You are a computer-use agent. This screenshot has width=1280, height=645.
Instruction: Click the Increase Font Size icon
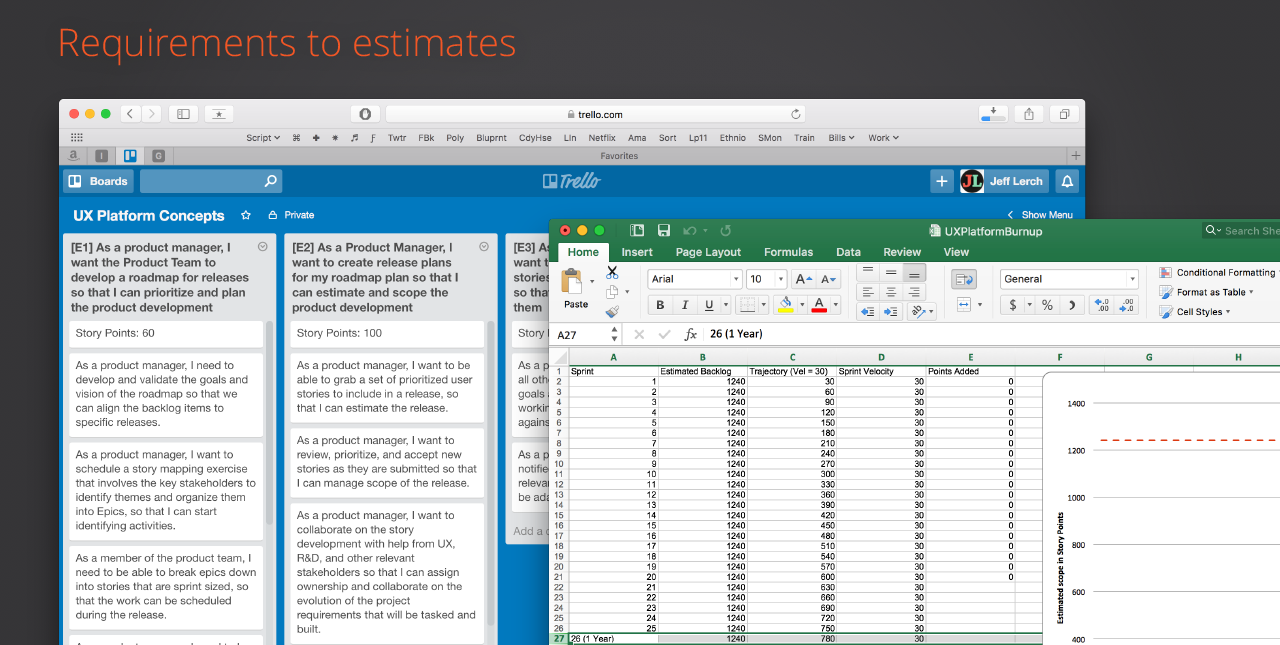click(x=806, y=279)
